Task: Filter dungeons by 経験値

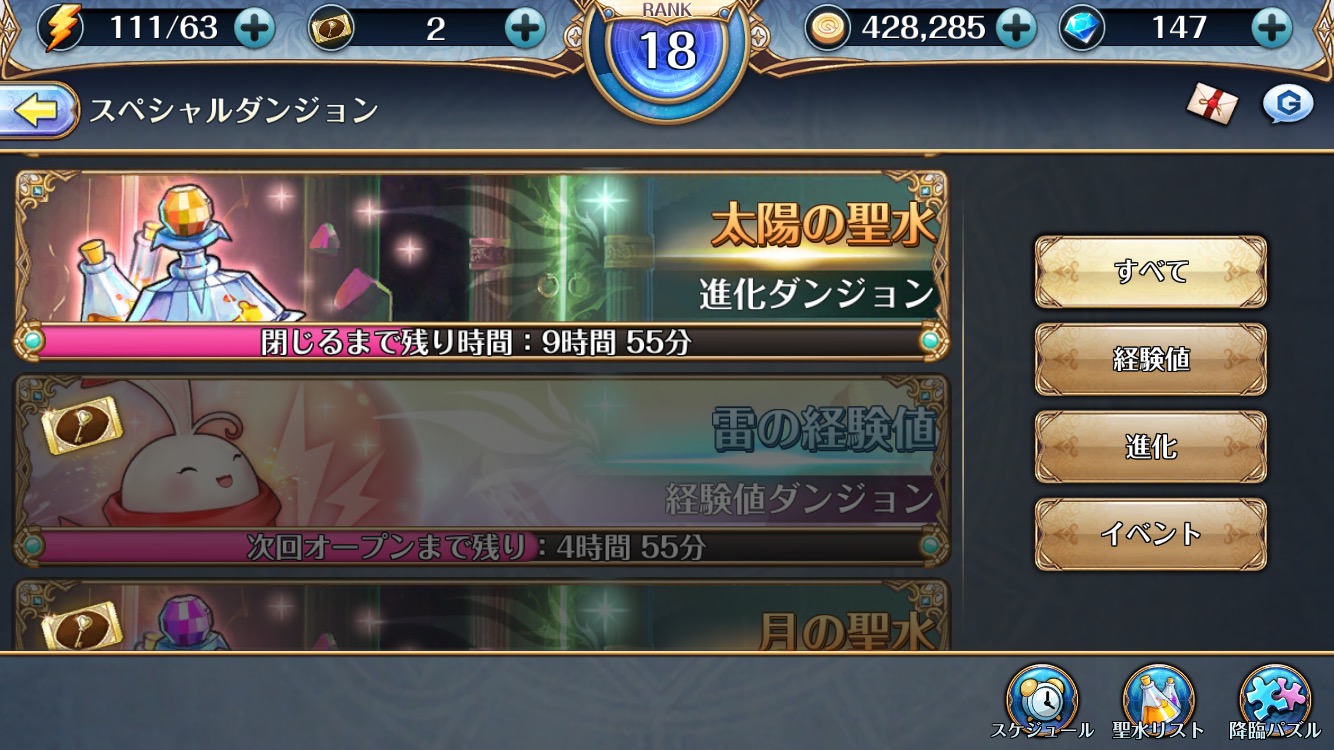Action: pos(1151,359)
